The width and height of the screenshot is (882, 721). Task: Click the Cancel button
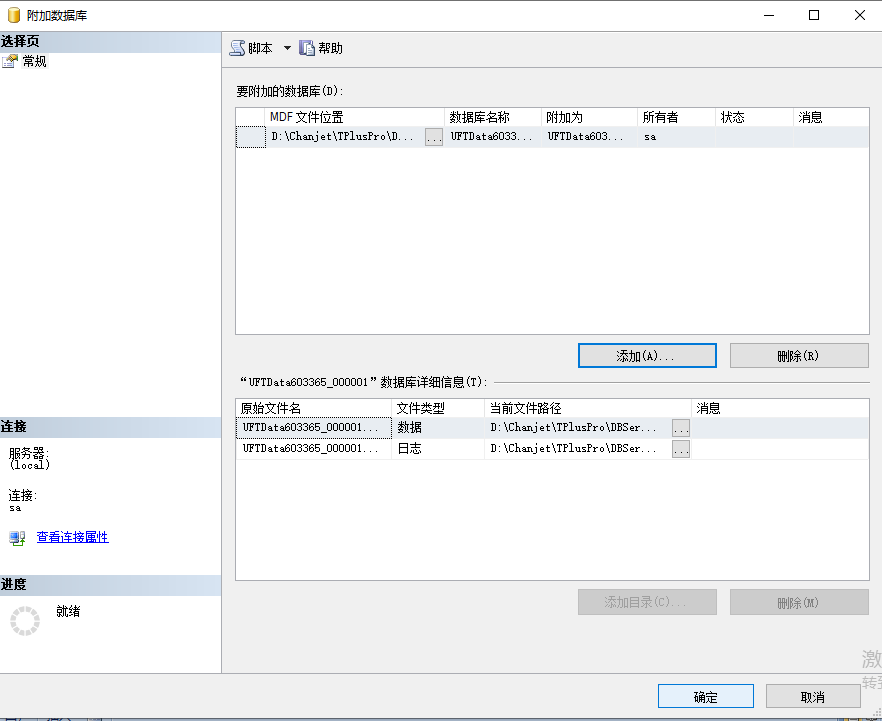[812, 696]
